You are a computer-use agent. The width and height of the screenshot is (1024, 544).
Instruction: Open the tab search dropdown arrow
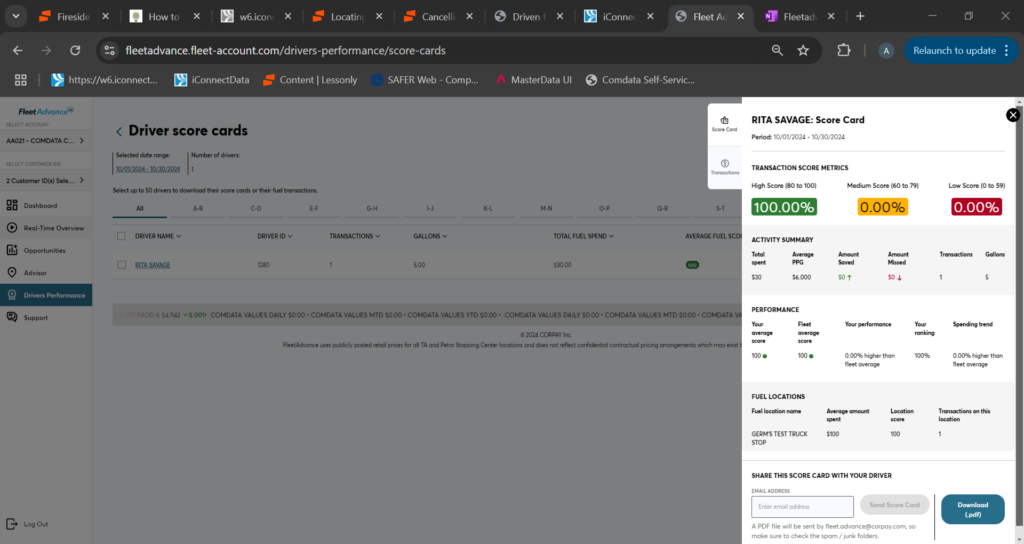click(16, 16)
